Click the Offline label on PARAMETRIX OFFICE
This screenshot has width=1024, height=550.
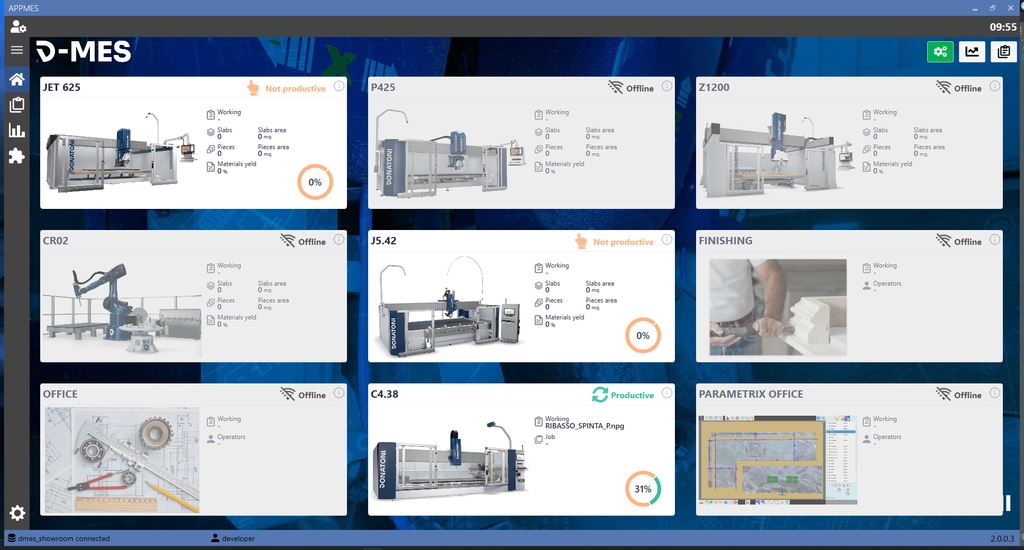[968, 395]
